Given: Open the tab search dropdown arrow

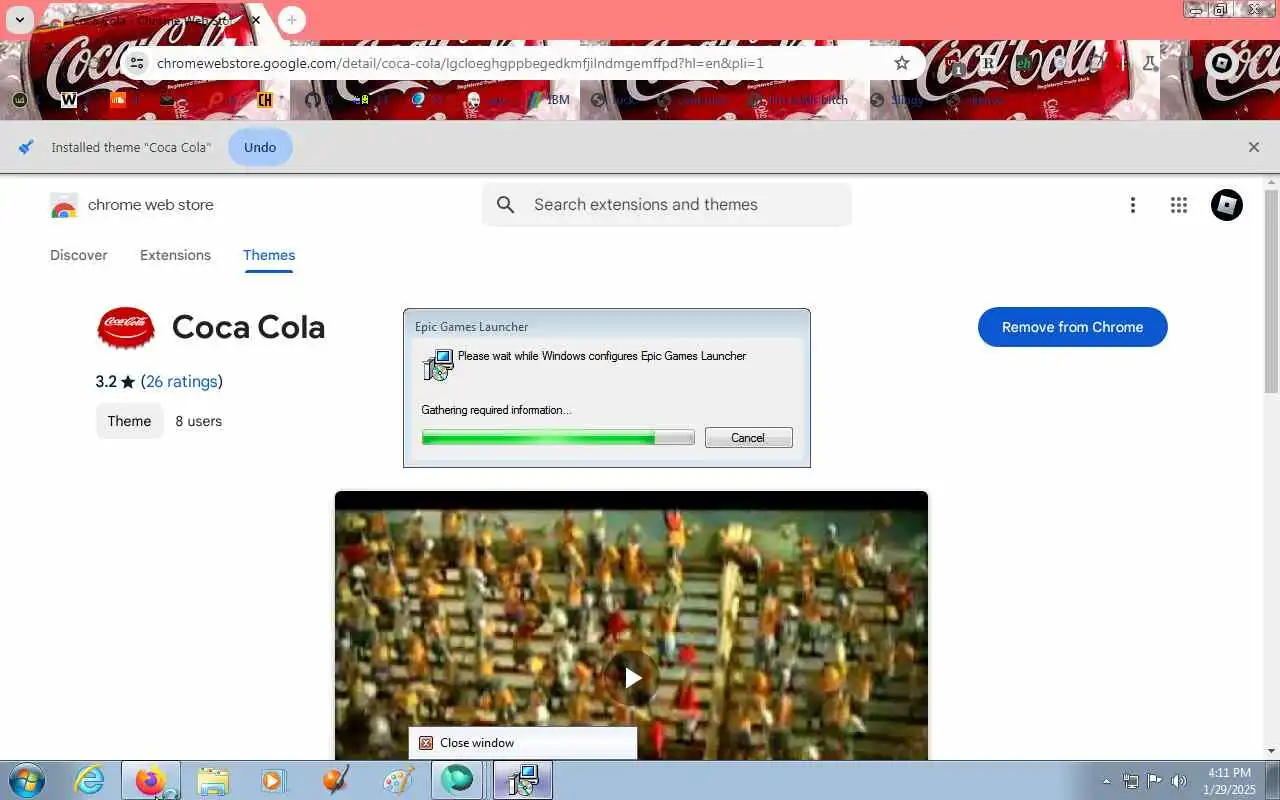Looking at the screenshot, I should coord(19,20).
